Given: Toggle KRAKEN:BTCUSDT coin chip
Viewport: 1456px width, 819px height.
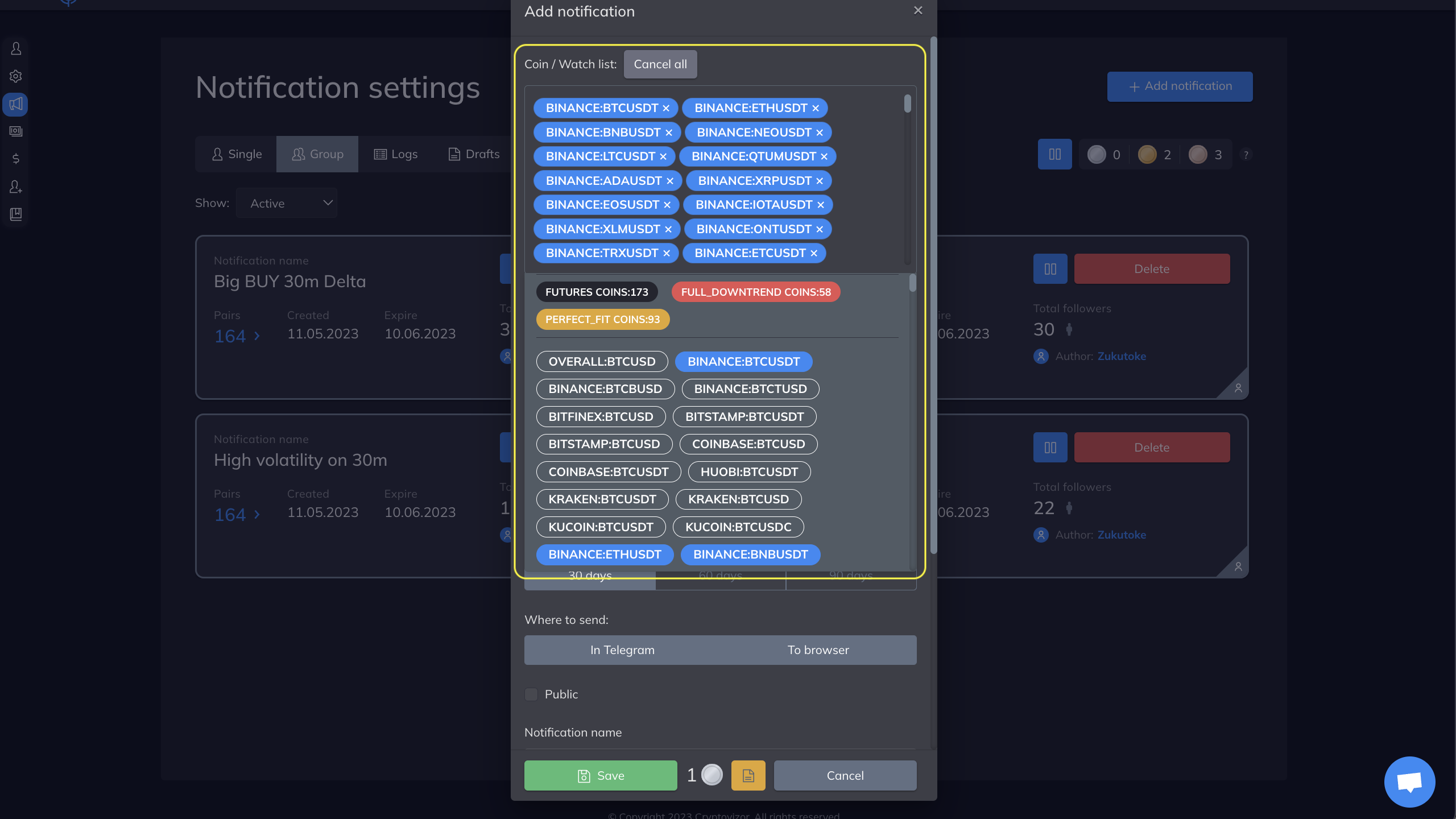Looking at the screenshot, I should point(602,499).
